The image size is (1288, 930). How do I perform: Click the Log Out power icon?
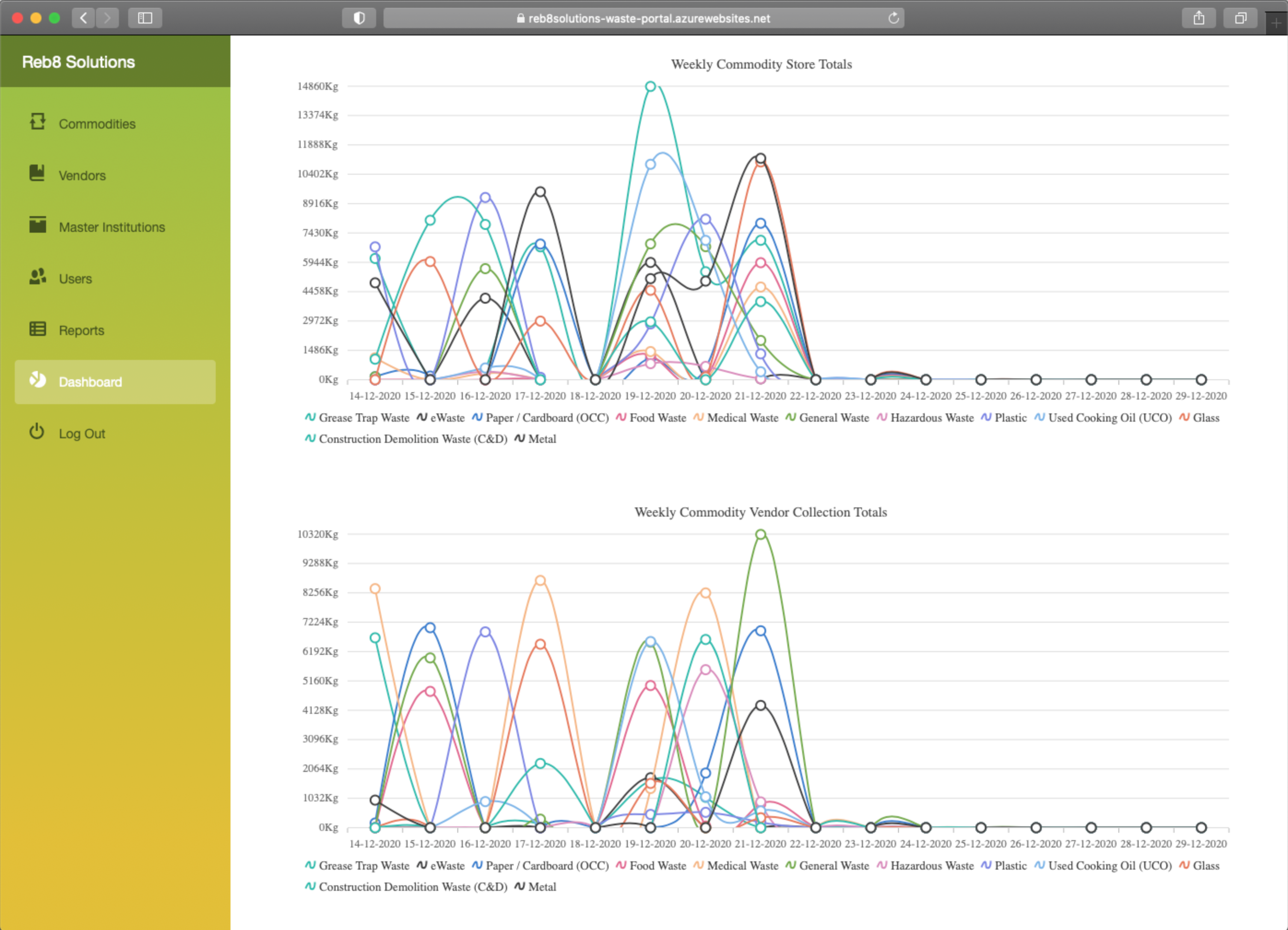[37, 432]
